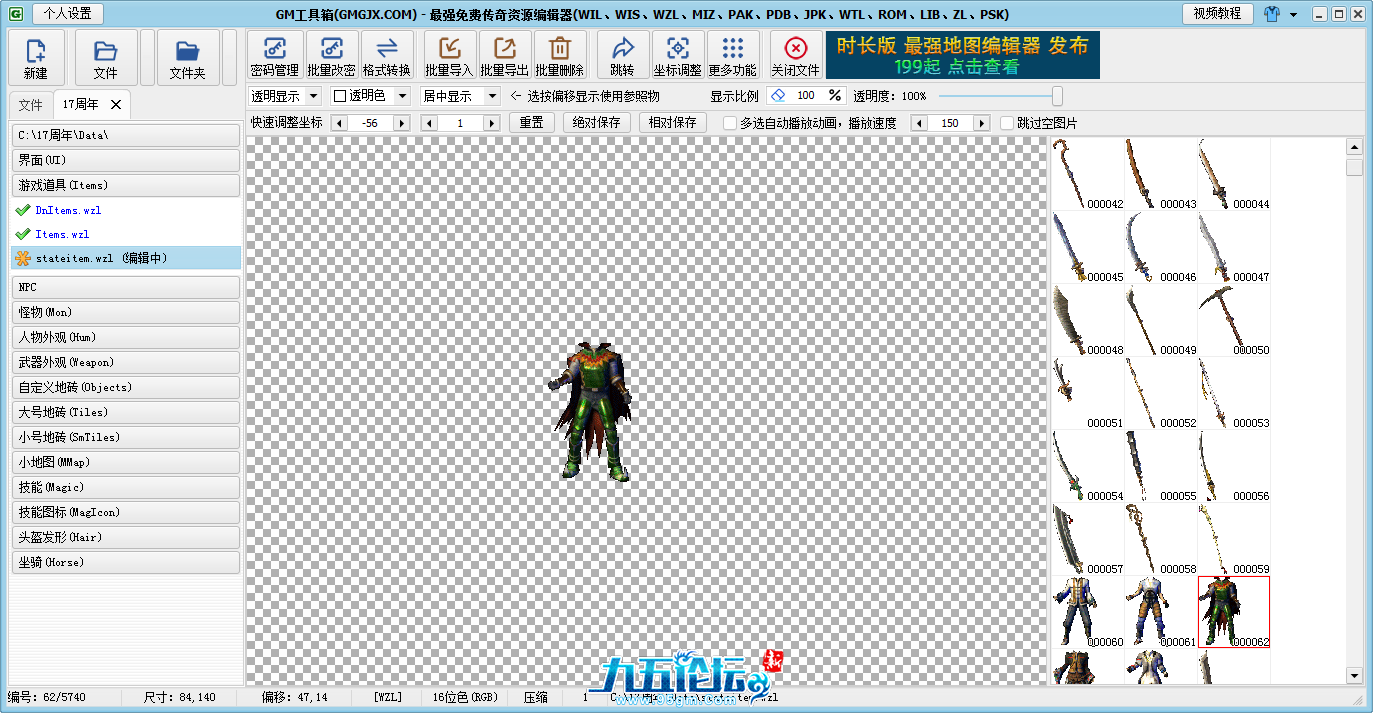Click the 重置 reset button

[x=532, y=123]
